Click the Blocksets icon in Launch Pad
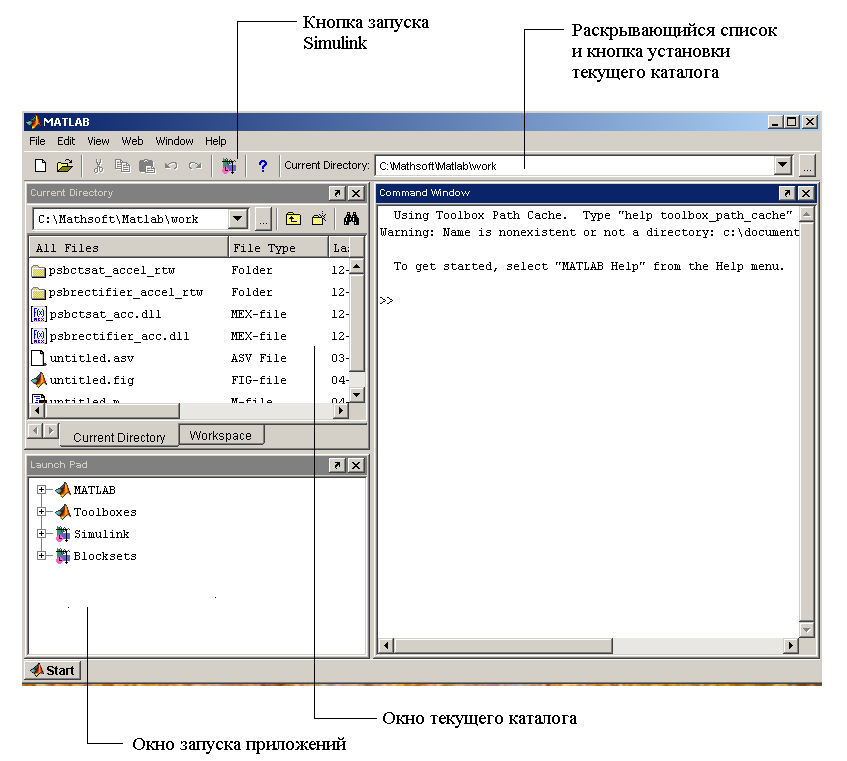The image size is (847, 761). pos(63,556)
